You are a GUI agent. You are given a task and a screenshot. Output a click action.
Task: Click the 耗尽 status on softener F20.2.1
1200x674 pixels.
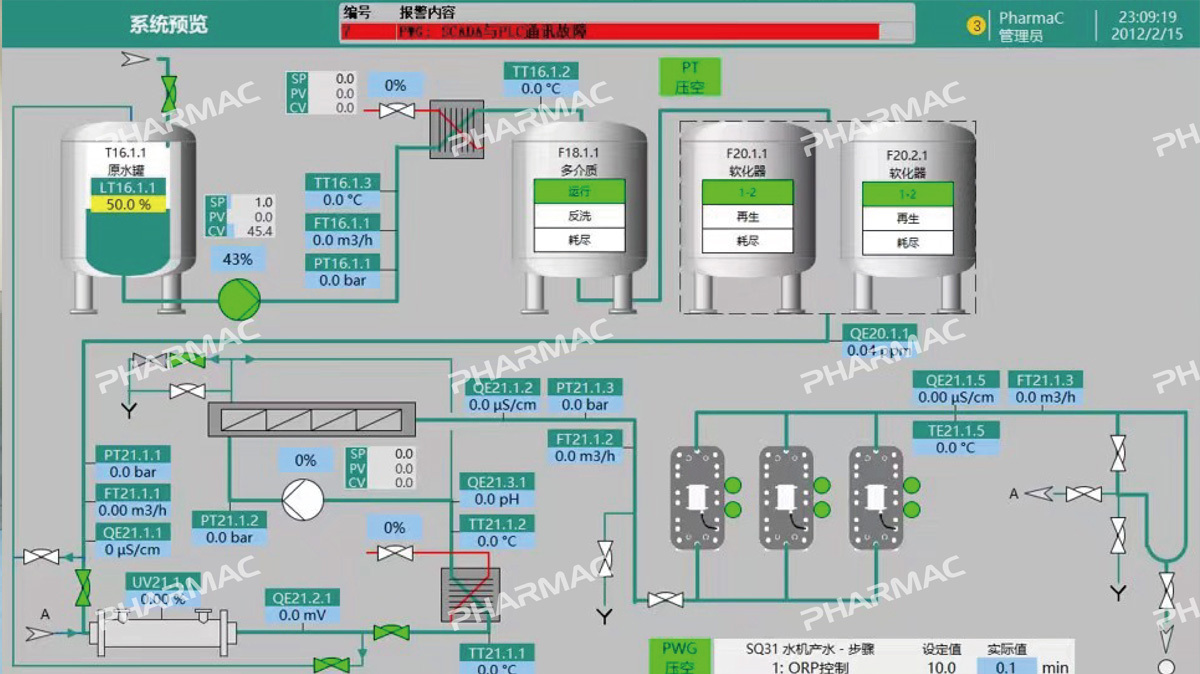click(907, 243)
